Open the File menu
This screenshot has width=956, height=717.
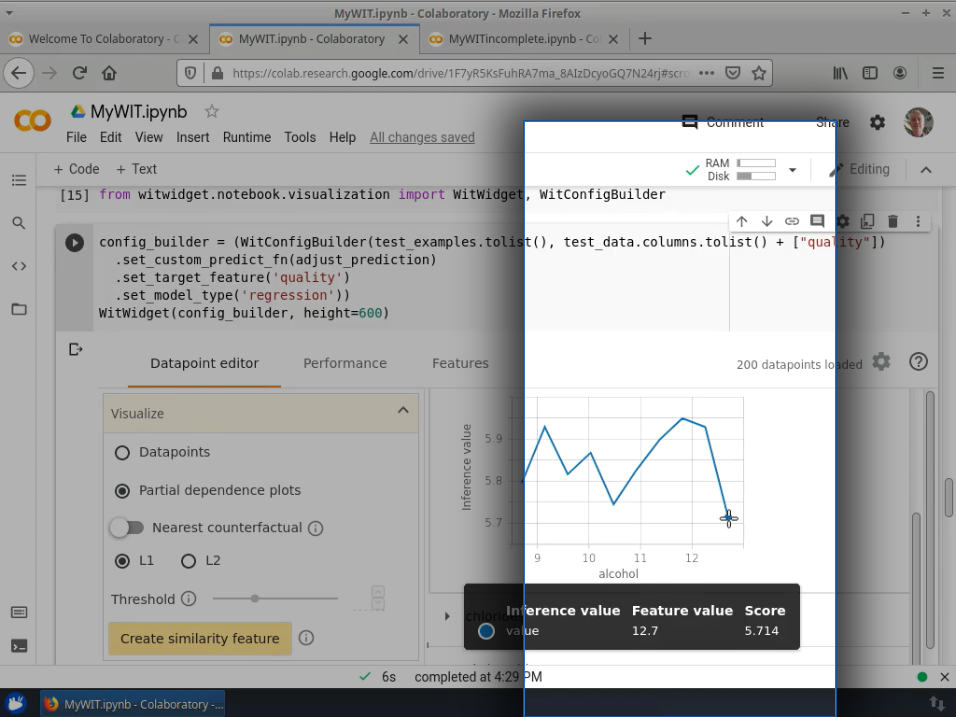click(x=76, y=137)
